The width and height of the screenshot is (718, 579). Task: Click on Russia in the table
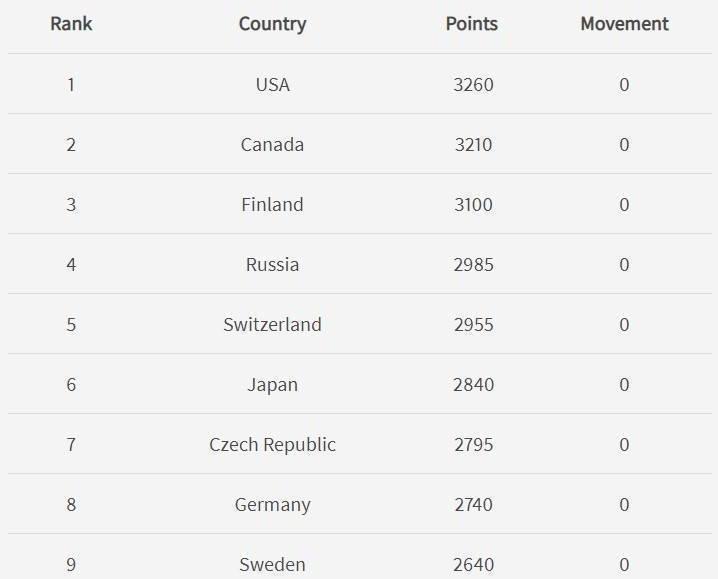(272, 265)
